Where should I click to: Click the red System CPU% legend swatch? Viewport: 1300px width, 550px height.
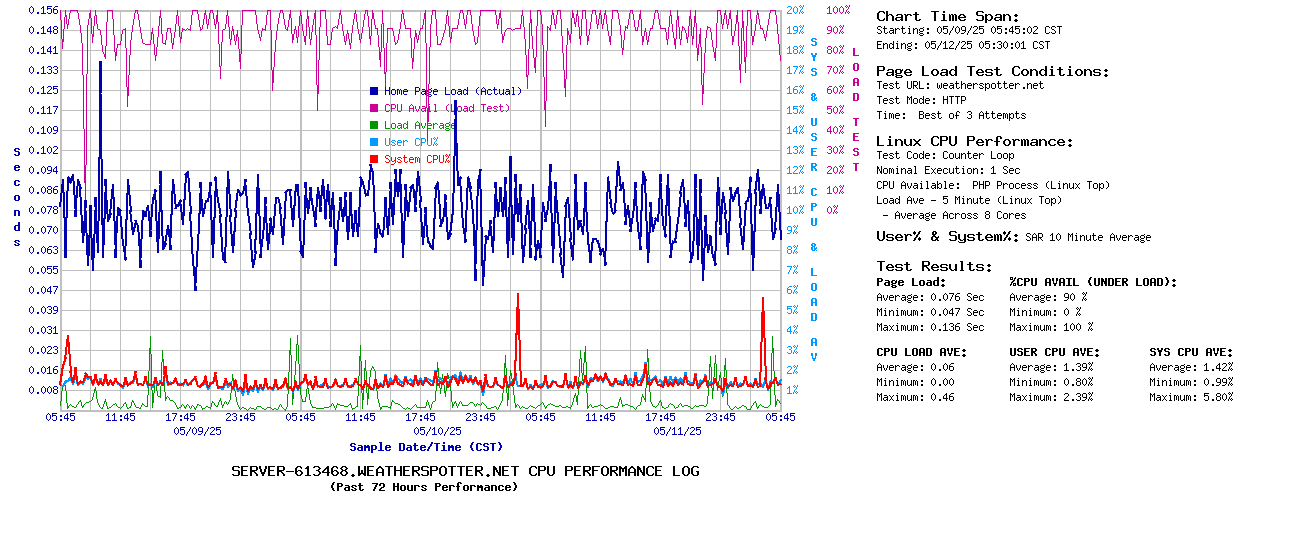tap(374, 159)
